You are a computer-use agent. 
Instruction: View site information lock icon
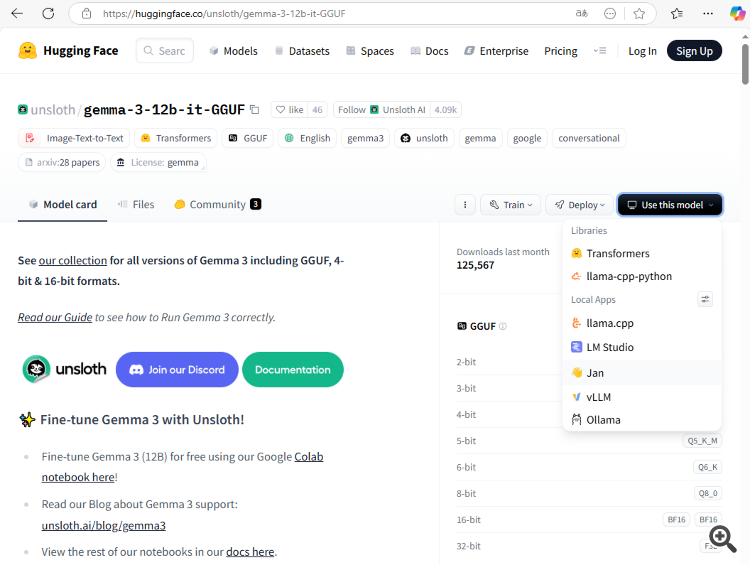coord(87,13)
